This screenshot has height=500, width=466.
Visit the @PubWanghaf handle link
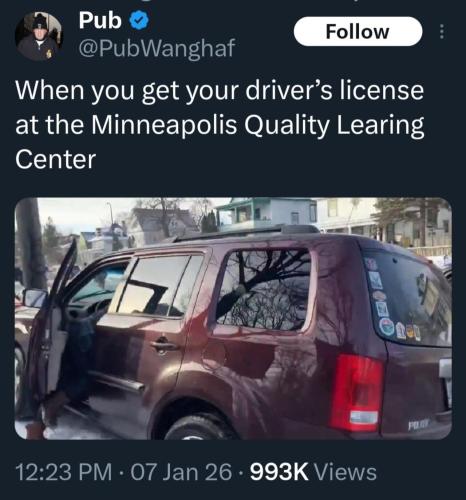coord(157,48)
